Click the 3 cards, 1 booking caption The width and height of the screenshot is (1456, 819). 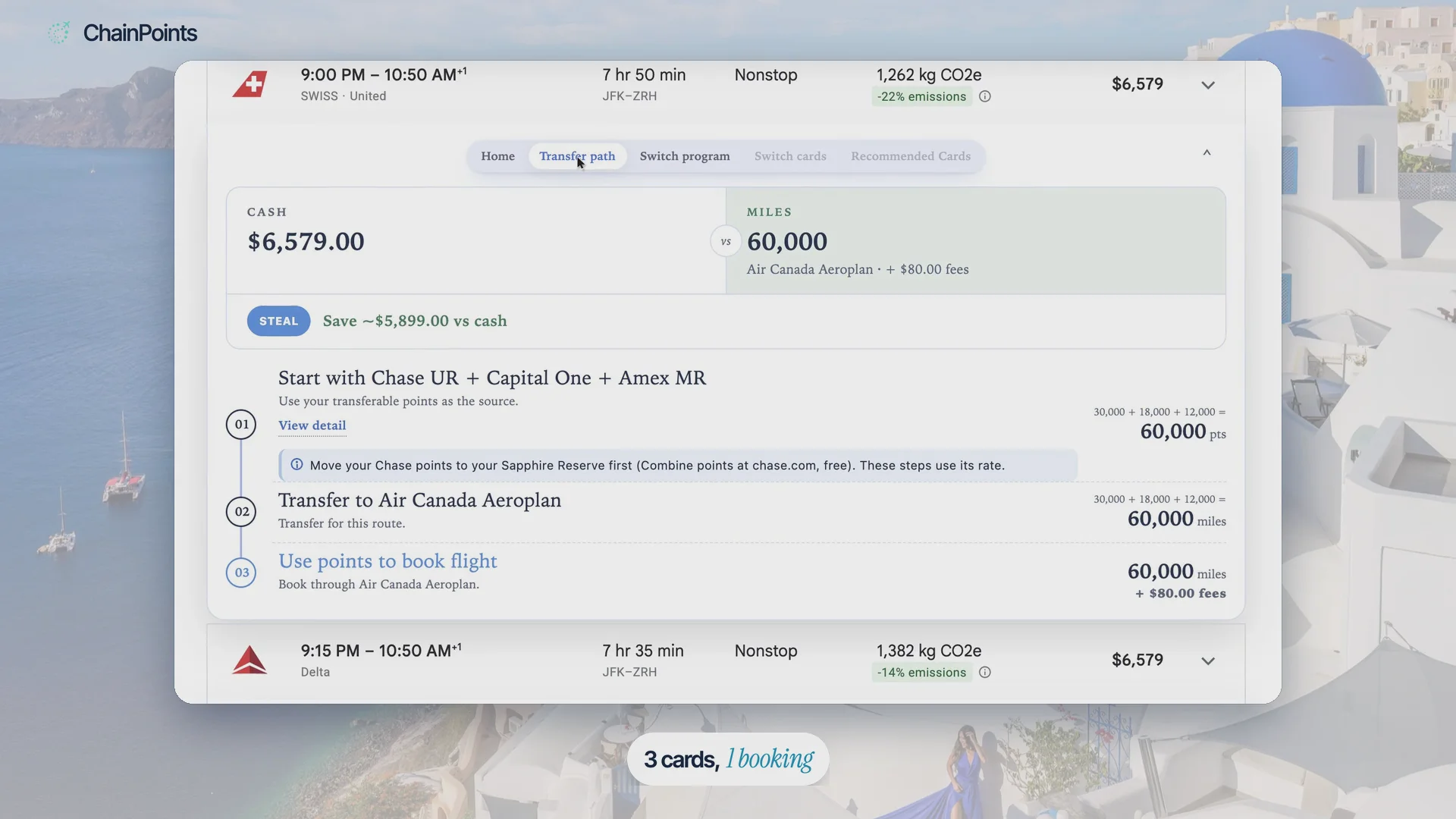pyautogui.click(x=728, y=759)
